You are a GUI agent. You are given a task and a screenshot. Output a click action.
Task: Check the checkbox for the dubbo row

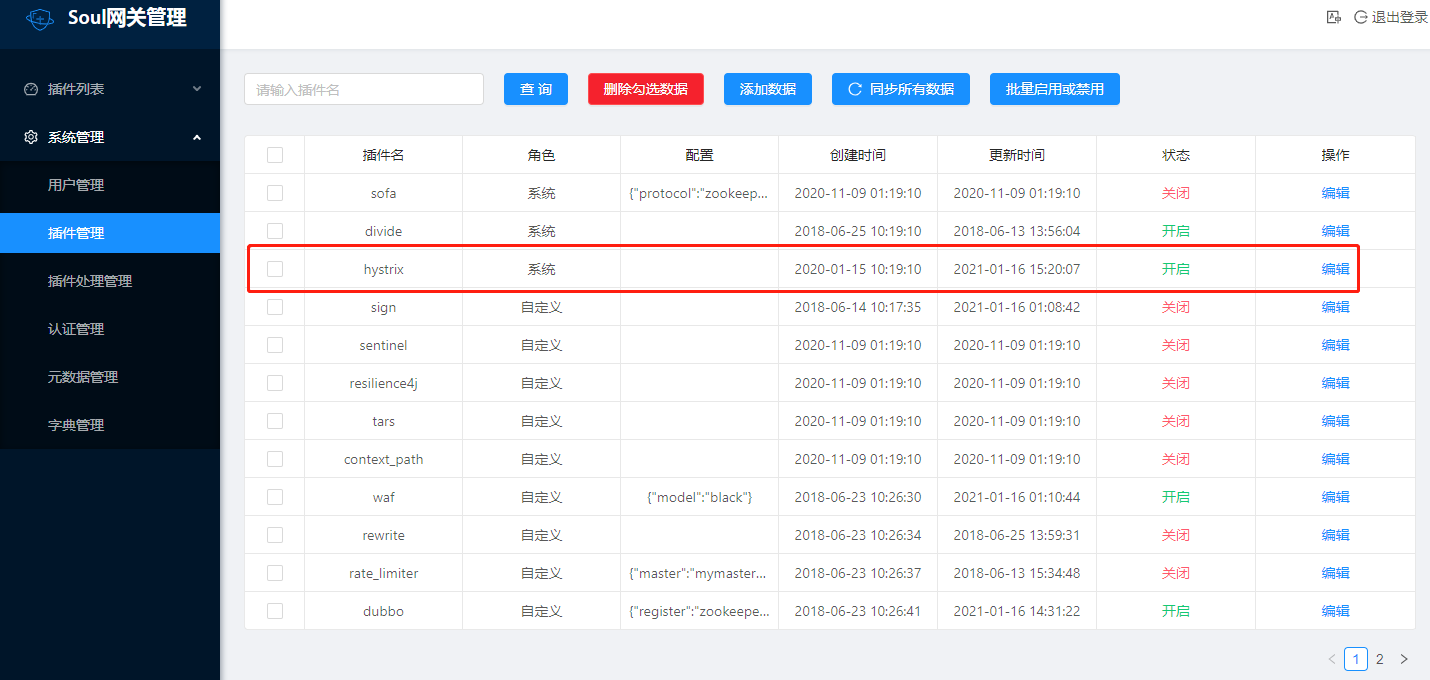click(x=275, y=610)
